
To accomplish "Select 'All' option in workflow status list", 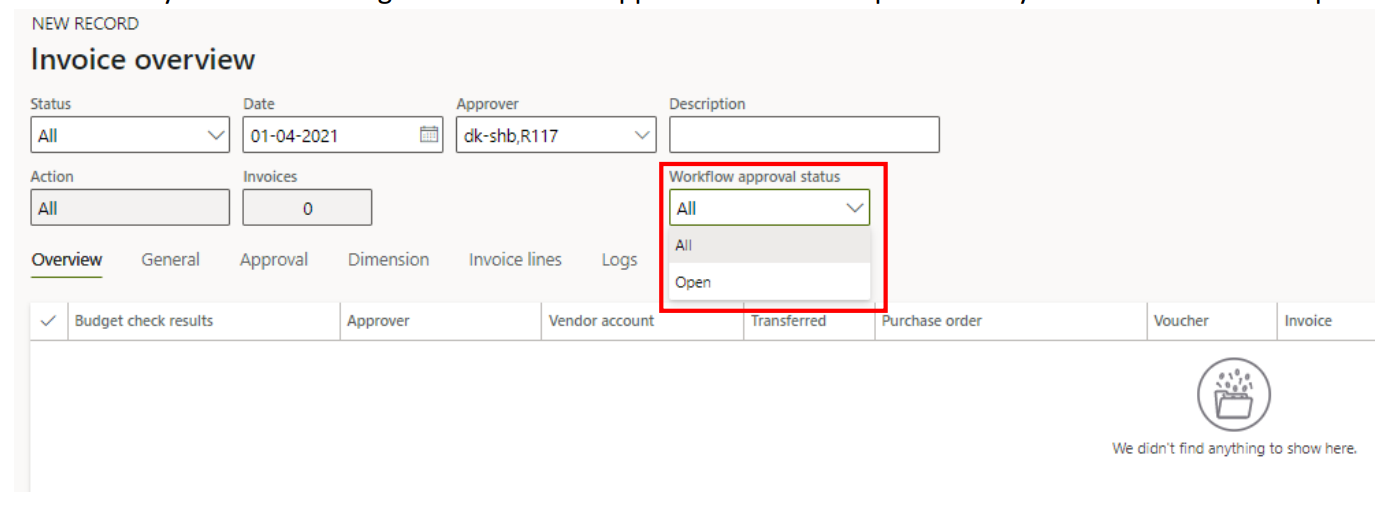I will pos(768,245).
